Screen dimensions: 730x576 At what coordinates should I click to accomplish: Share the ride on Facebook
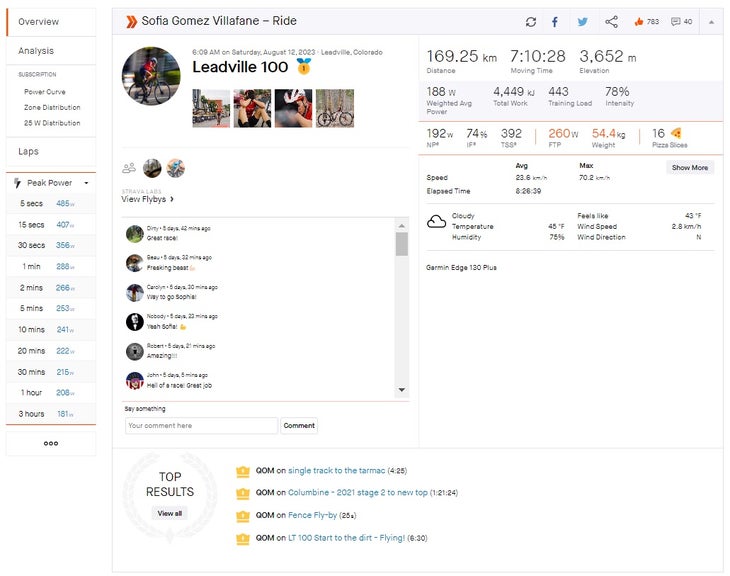pyautogui.click(x=556, y=22)
